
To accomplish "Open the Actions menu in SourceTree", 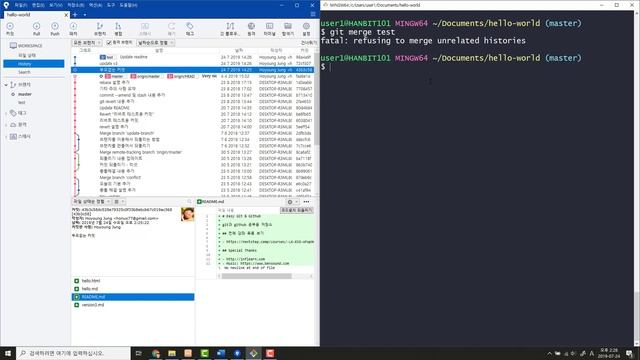I will (96, 5).
